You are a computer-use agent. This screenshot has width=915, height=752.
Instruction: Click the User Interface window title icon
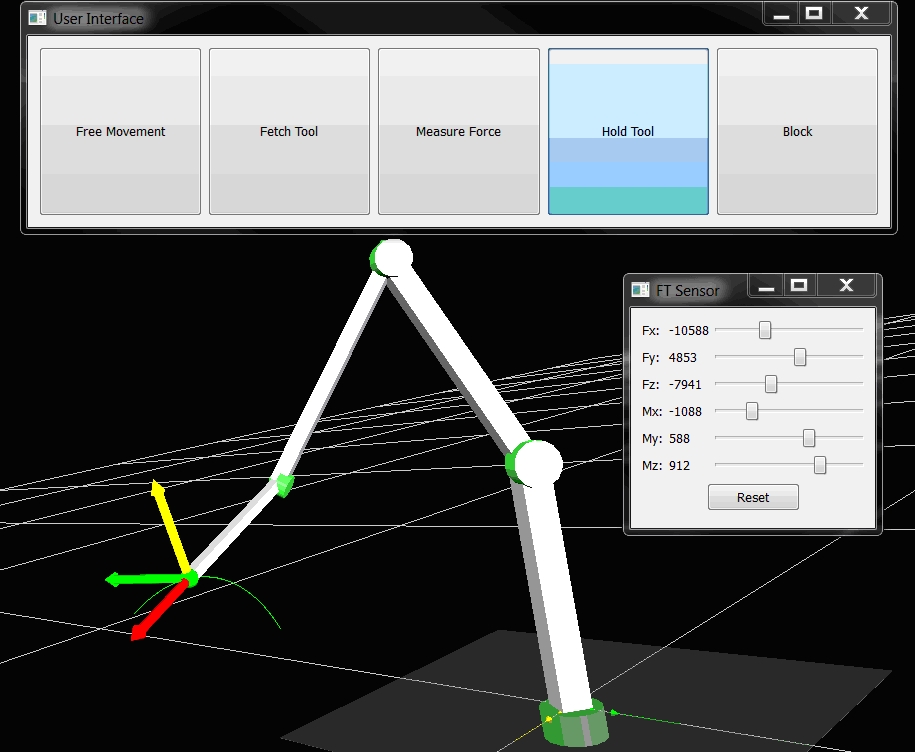pyautogui.click(x=37, y=18)
